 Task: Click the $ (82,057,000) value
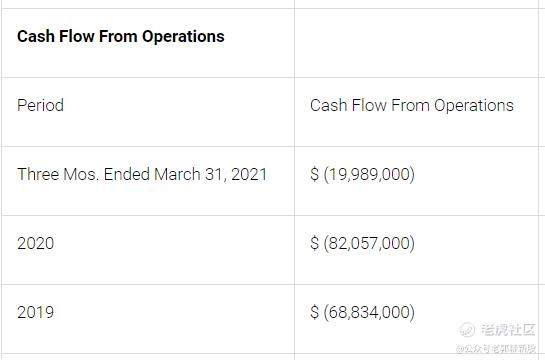point(362,243)
